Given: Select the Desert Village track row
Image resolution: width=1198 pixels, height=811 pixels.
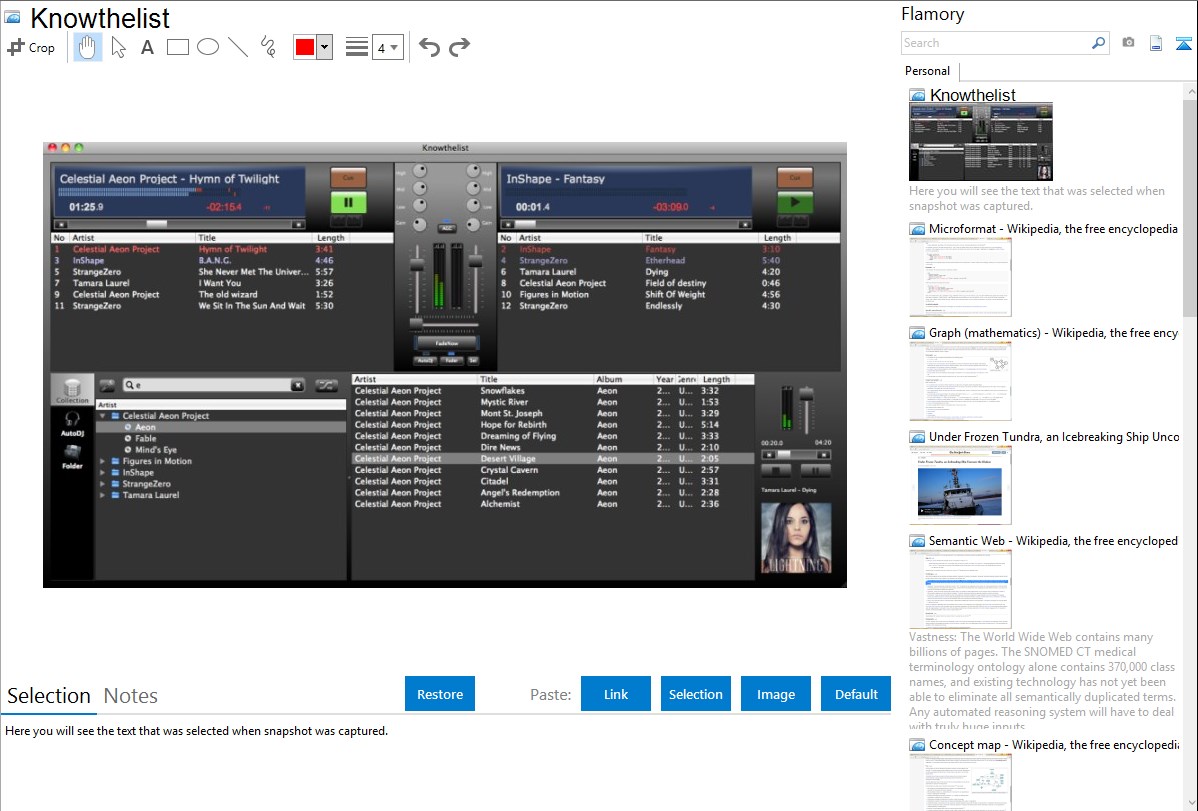Looking at the screenshot, I should (x=552, y=459).
